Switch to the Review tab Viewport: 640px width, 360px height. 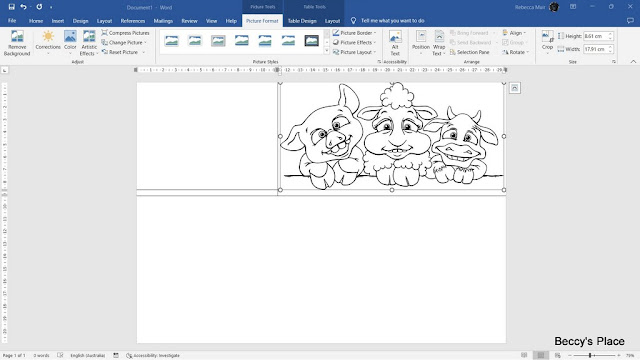[x=189, y=21]
